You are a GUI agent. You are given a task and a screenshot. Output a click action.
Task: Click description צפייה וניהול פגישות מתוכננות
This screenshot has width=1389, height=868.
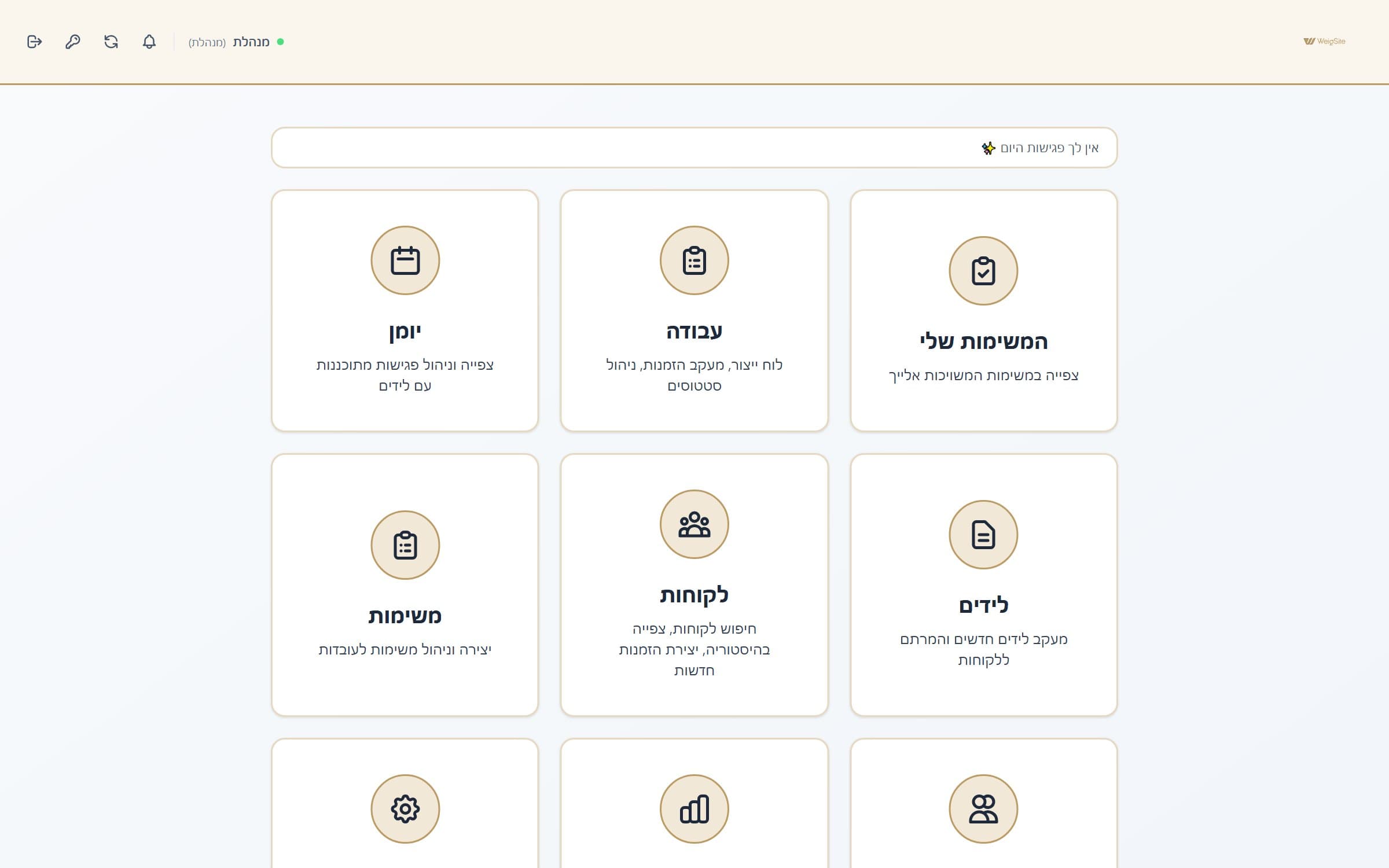pos(405,375)
